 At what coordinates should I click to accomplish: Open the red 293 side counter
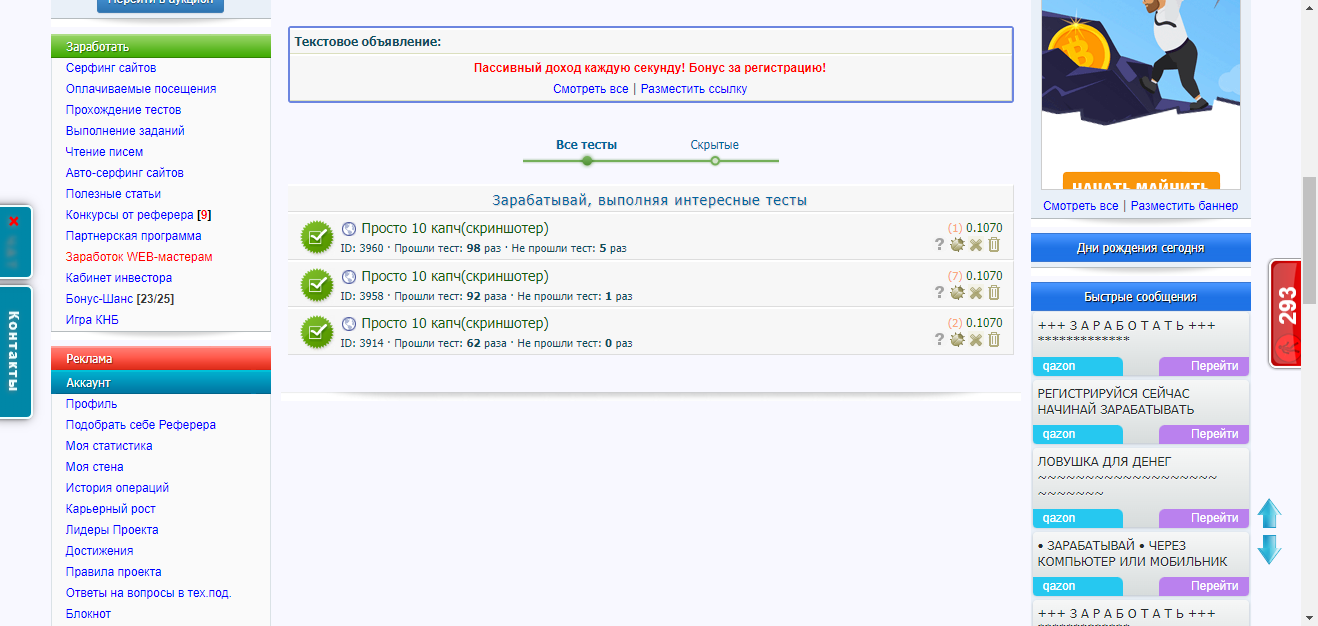1286,313
